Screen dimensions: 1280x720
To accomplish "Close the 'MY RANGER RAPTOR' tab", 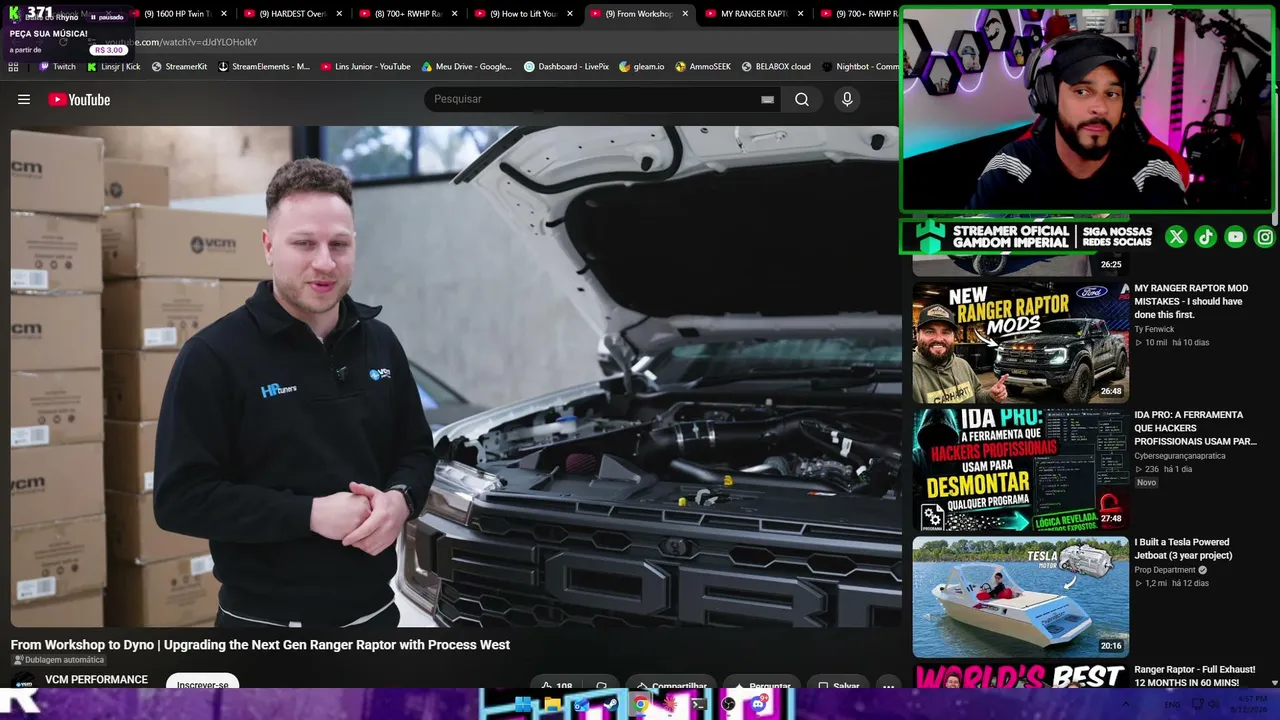I will click(x=801, y=14).
